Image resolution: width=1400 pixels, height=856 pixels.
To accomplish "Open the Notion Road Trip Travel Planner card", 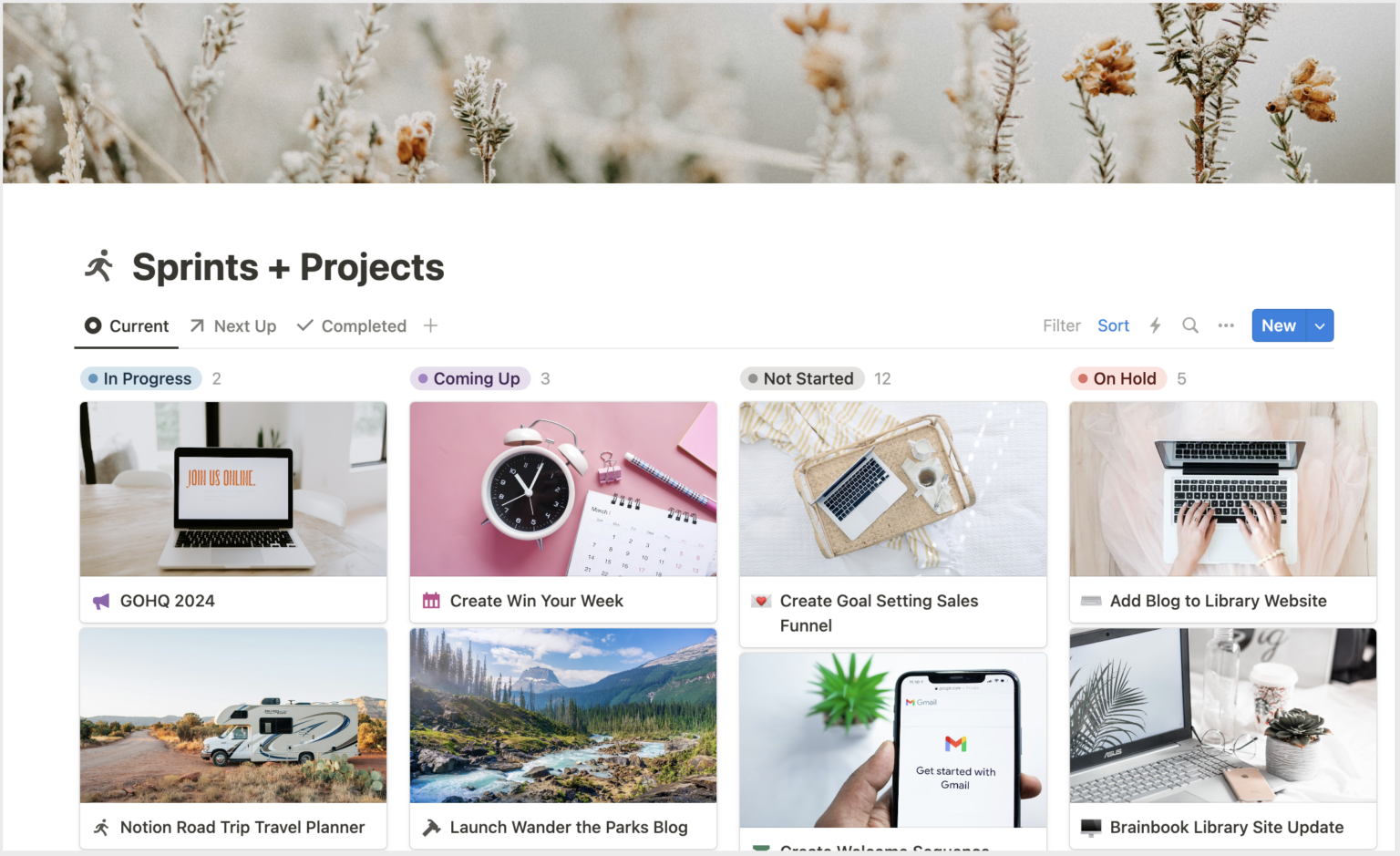I will click(x=233, y=738).
